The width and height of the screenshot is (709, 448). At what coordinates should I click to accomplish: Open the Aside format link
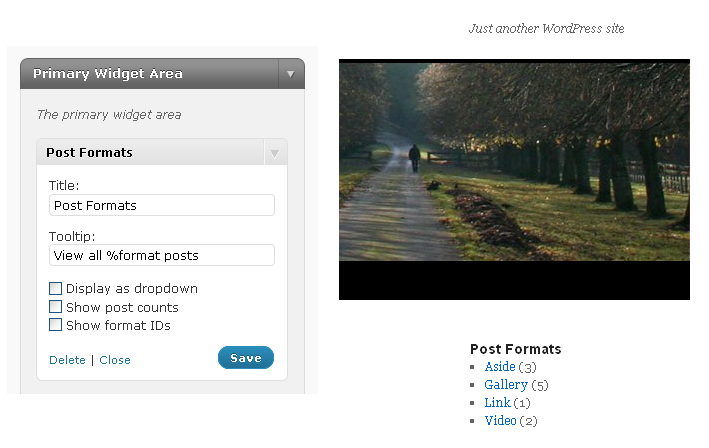tap(500, 367)
